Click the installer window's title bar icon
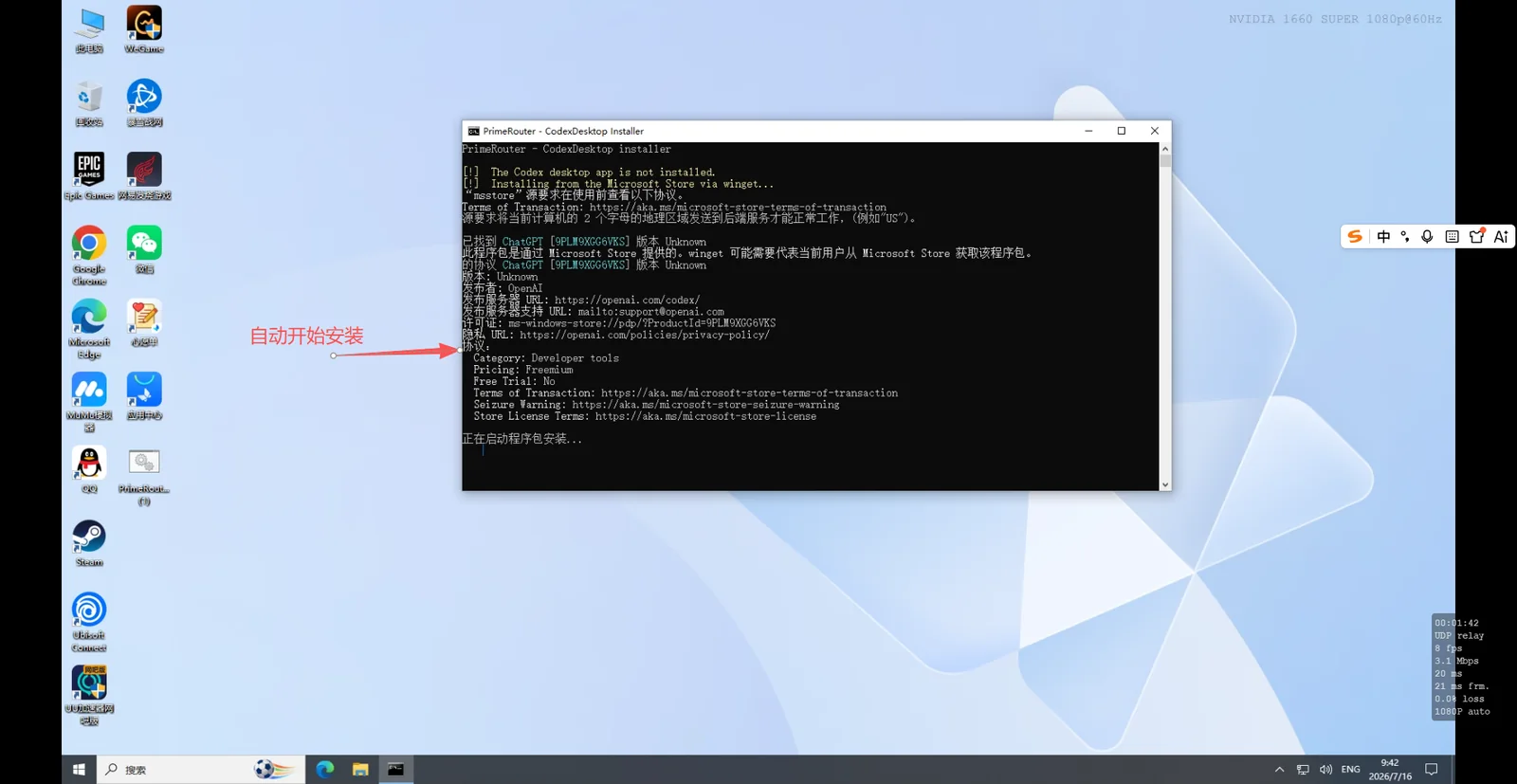Image resolution: width=1517 pixels, height=784 pixels. click(x=473, y=132)
